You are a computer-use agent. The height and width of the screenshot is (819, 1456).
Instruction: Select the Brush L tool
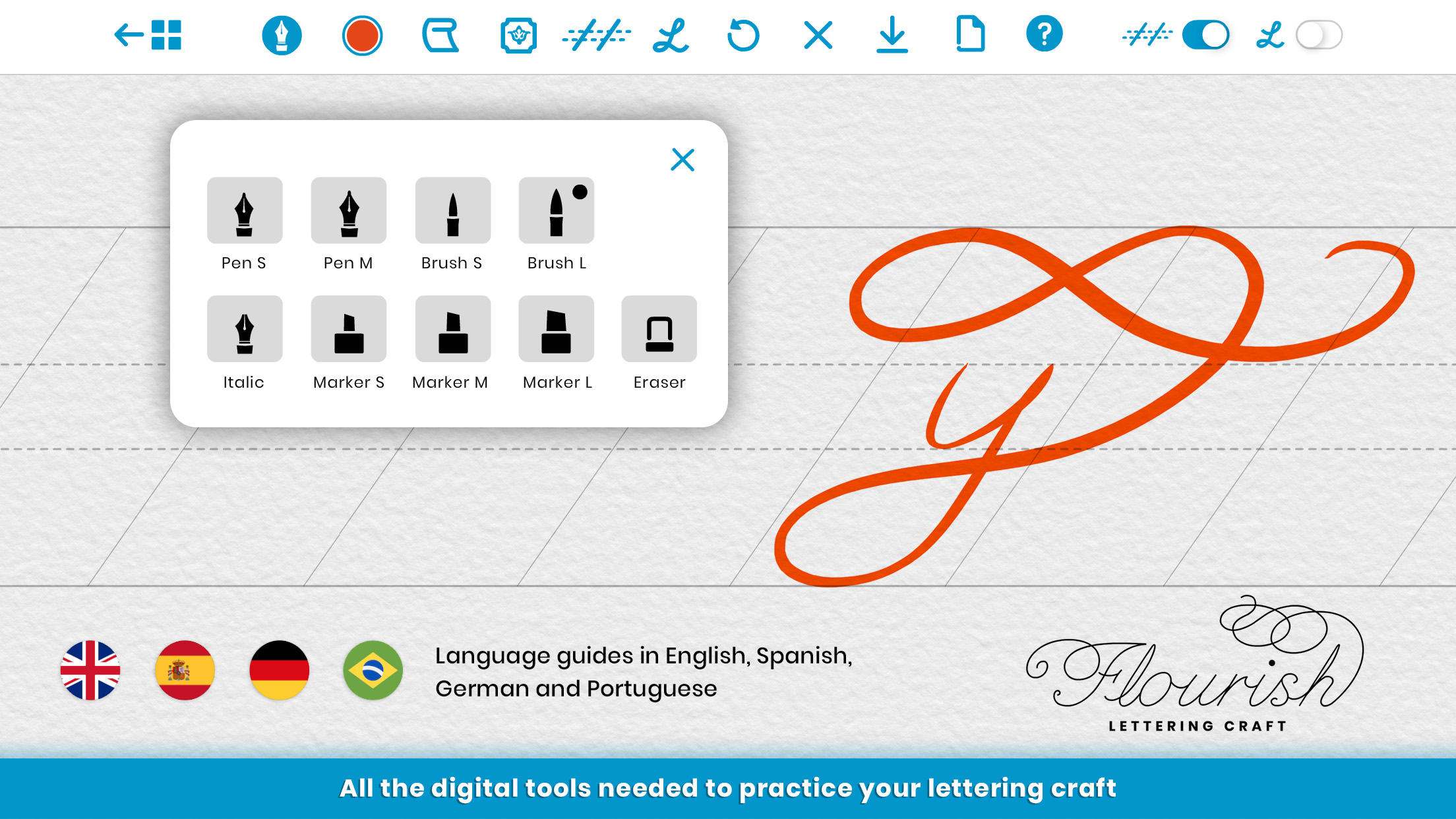click(556, 210)
